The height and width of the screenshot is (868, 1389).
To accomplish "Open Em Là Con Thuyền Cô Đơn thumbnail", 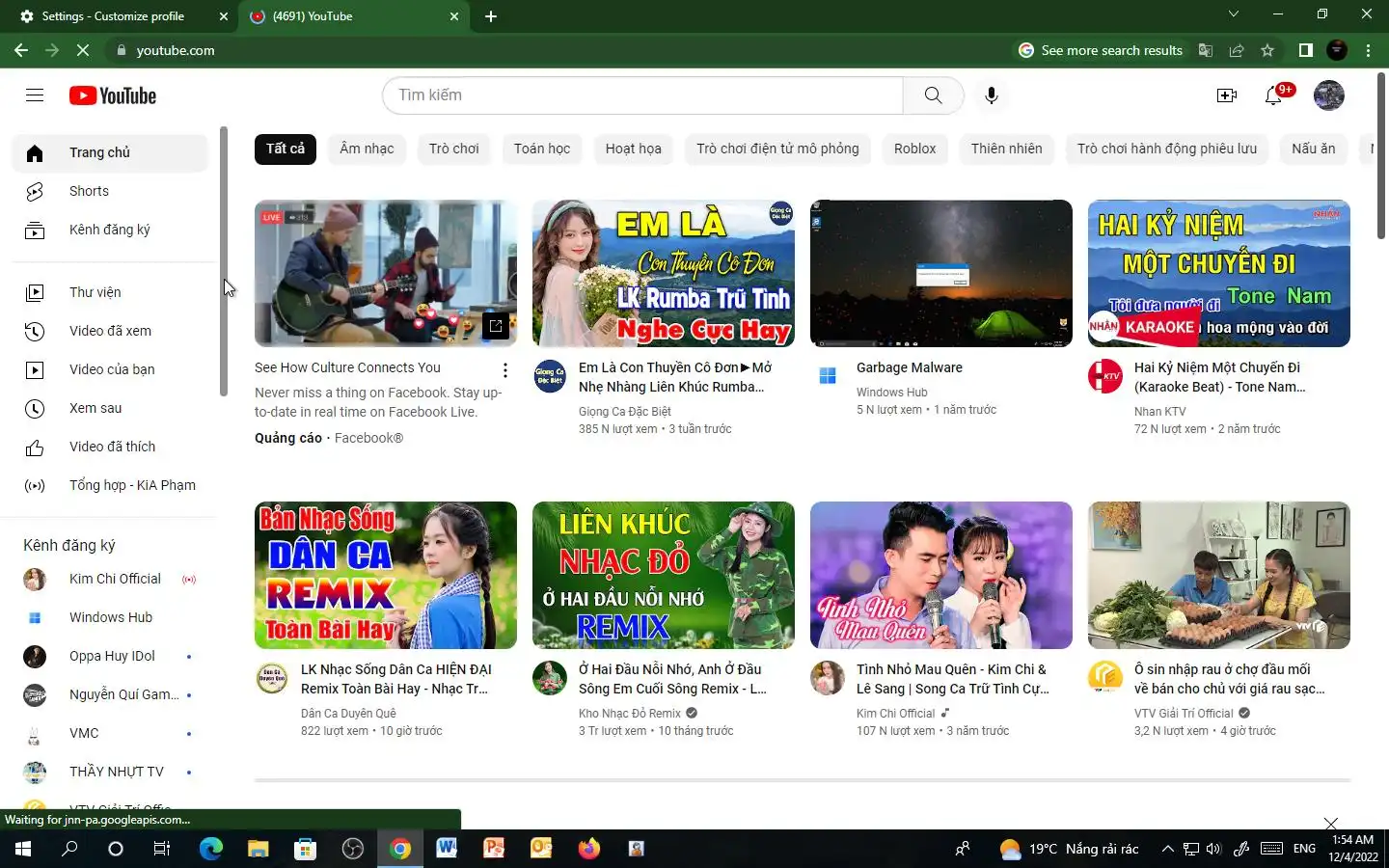I will (663, 273).
